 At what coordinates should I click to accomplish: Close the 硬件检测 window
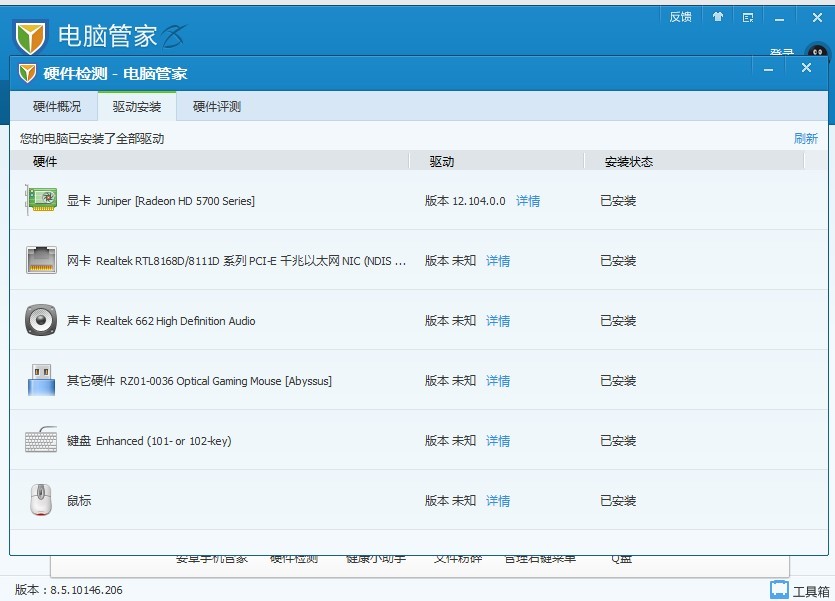pyautogui.click(x=806, y=68)
